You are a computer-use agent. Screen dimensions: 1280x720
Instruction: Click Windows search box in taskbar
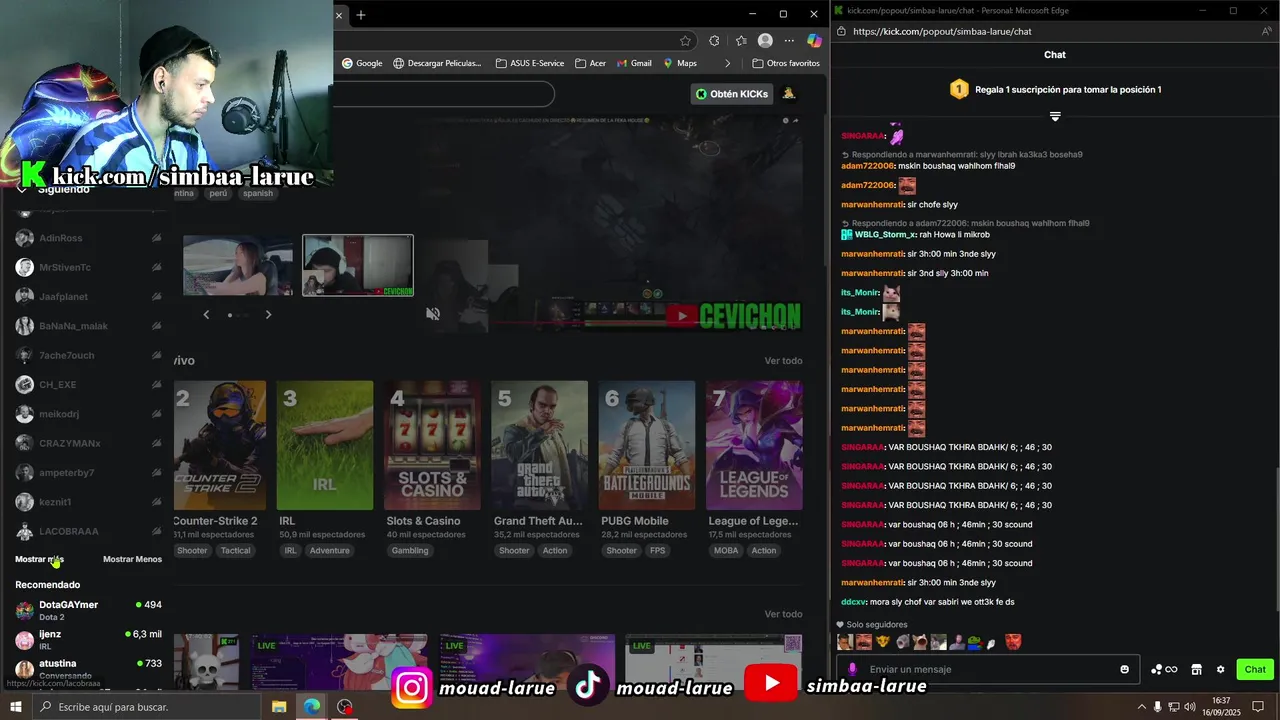147,707
